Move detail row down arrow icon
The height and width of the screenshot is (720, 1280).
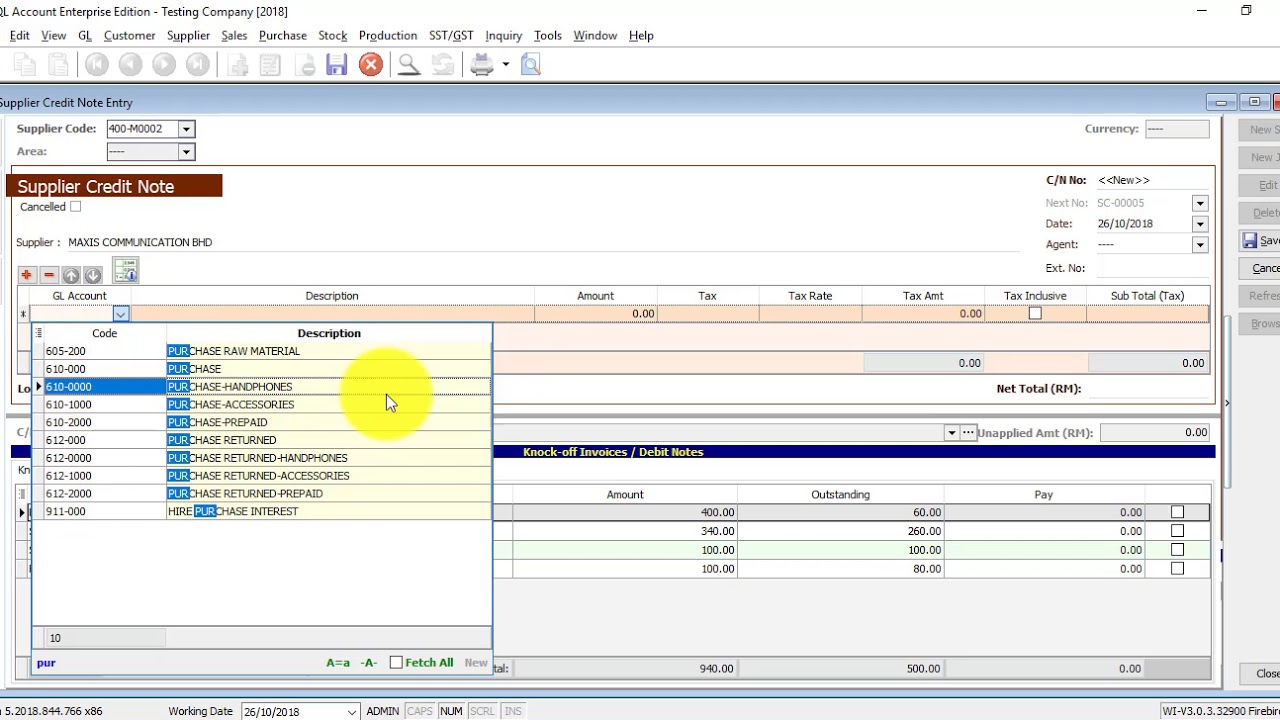93,275
